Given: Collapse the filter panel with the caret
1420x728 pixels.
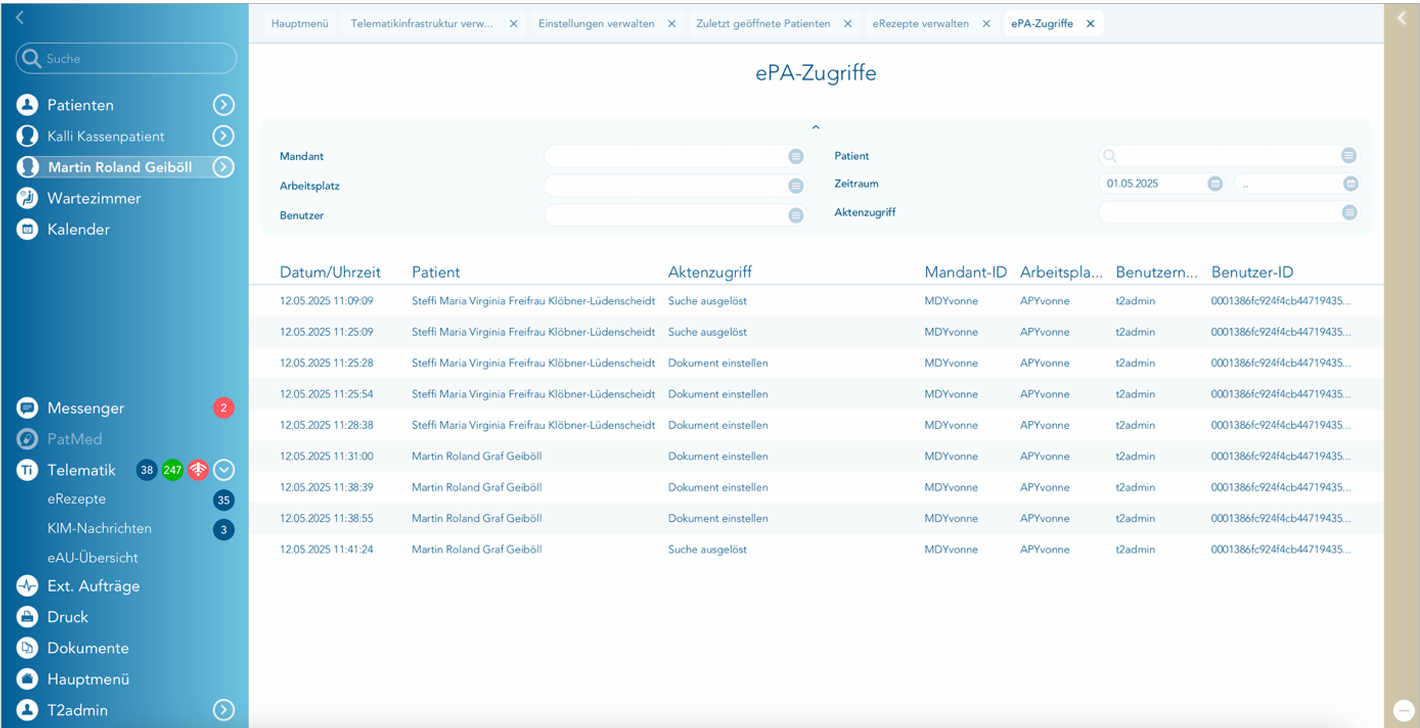Looking at the screenshot, I should click(x=815, y=127).
